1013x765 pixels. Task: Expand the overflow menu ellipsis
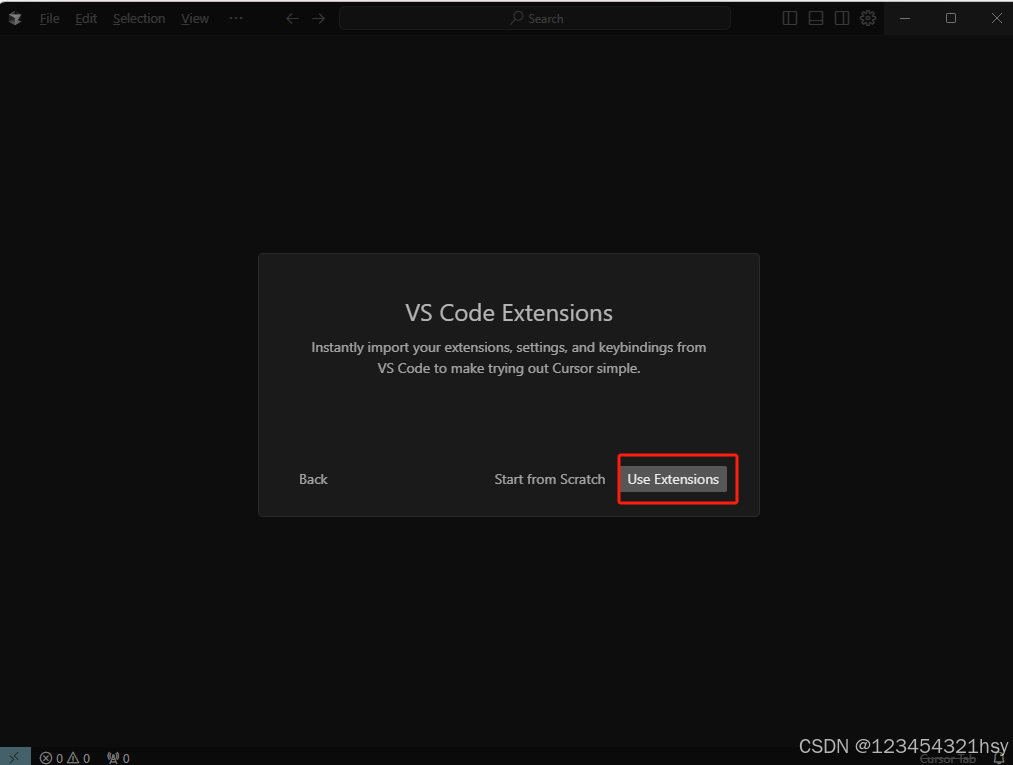pos(236,18)
